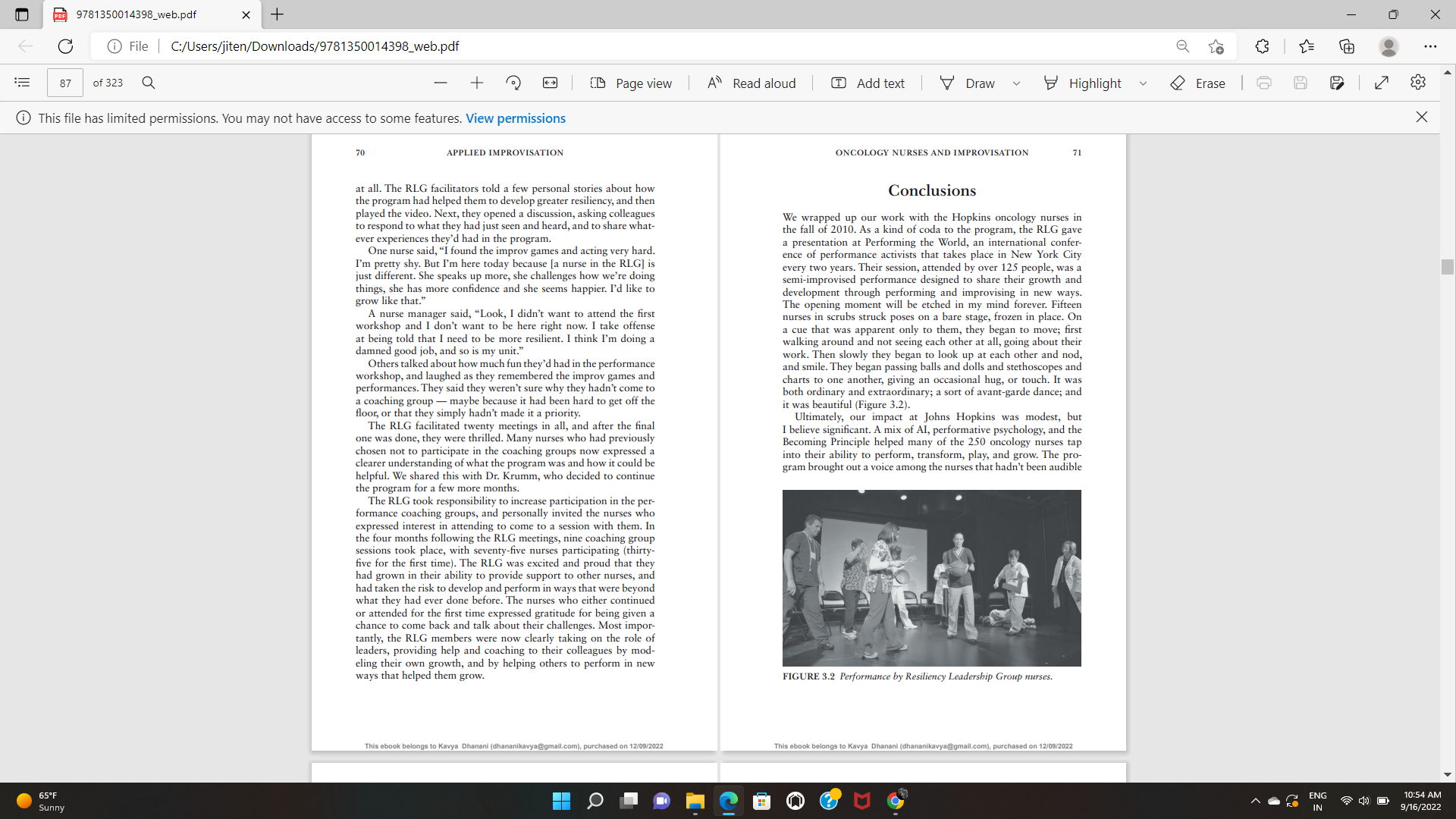Screen dimensions: 1456x819
Task: Click the Figure 3.2 performance photo
Action: [x=932, y=578]
